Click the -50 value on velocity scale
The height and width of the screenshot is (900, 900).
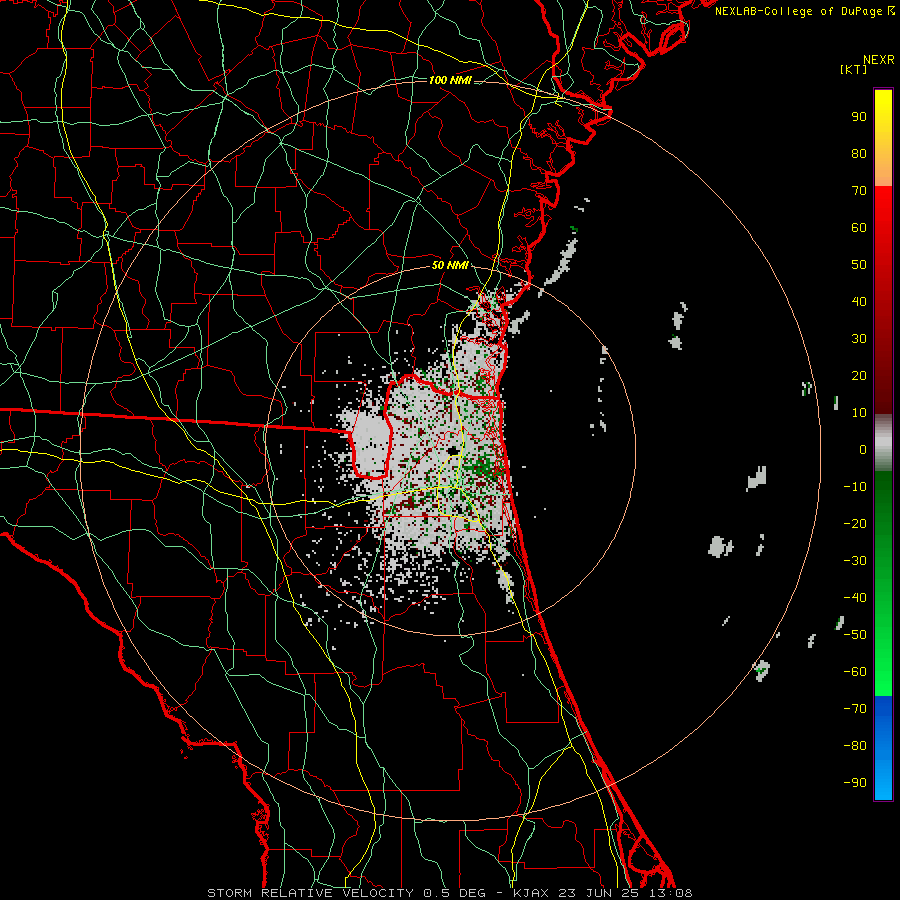(855, 635)
